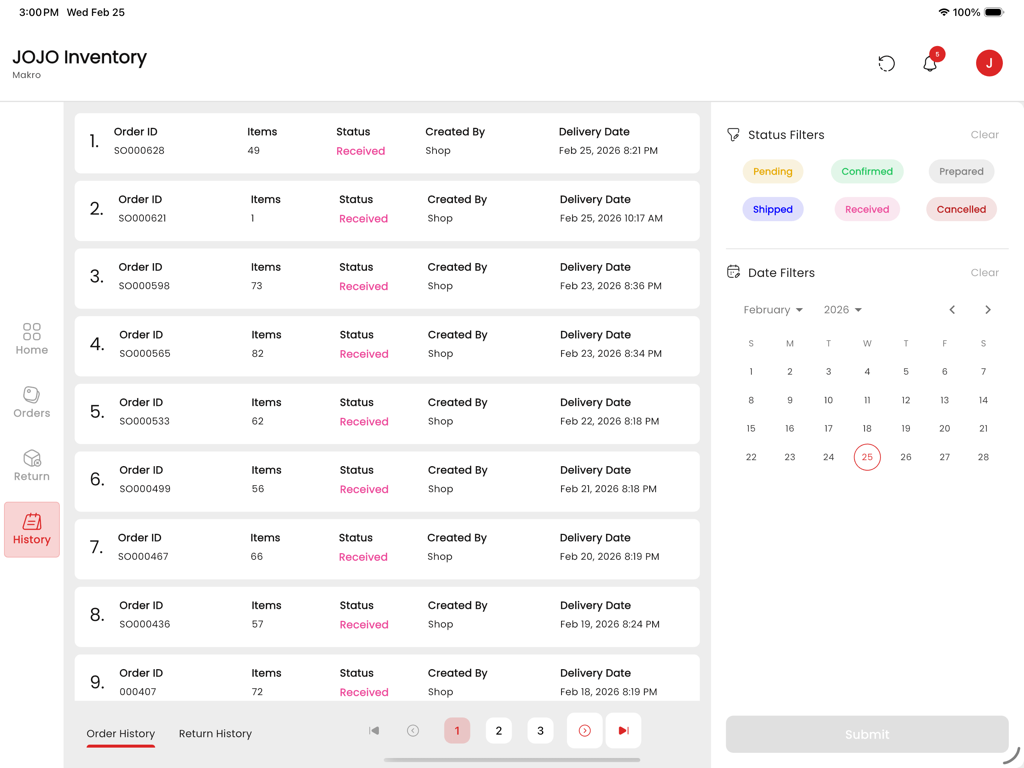
Task: Toggle the Pending status filter
Action: click(773, 171)
